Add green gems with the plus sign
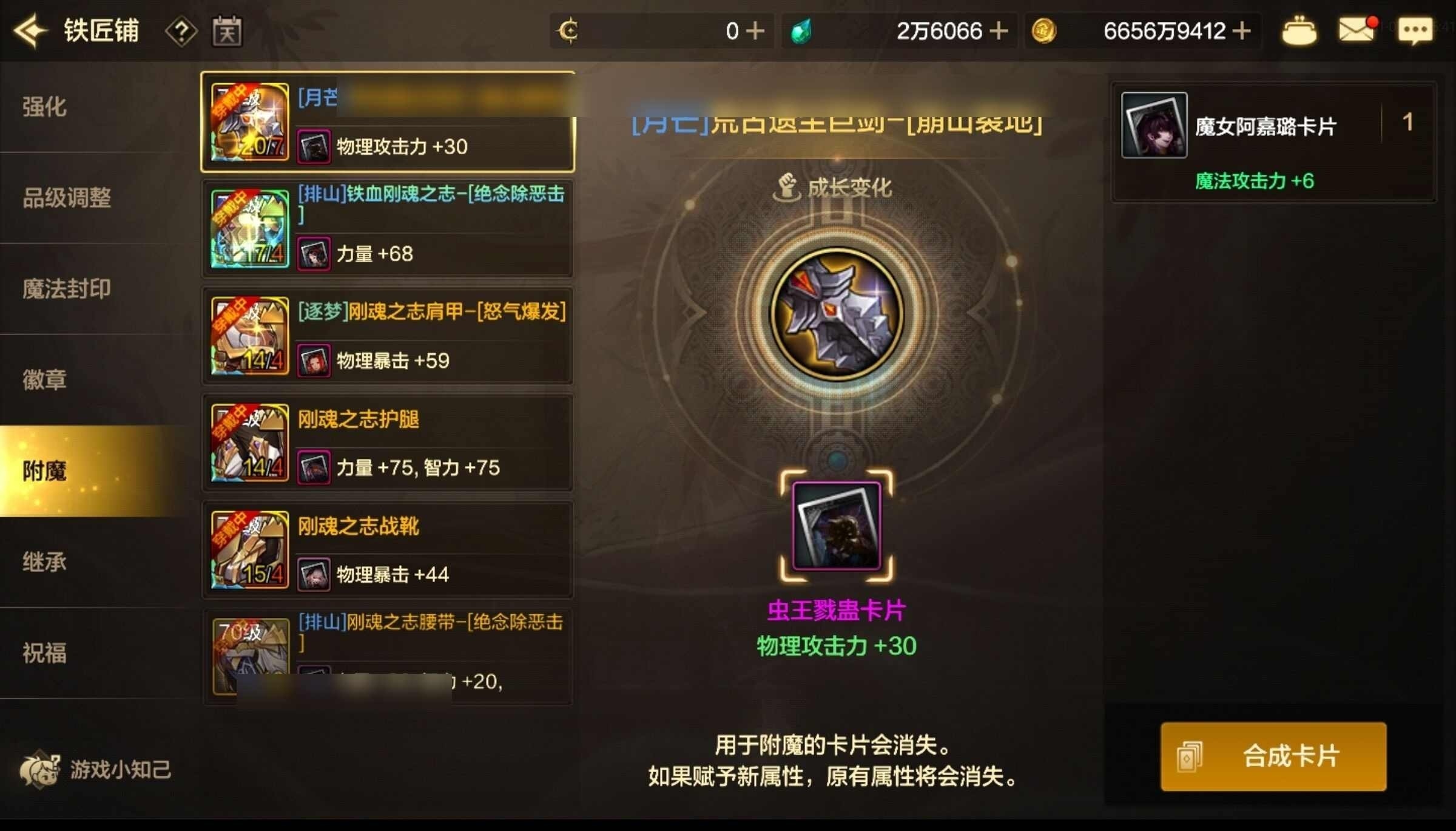The width and height of the screenshot is (1456, 831). (x=999, y=30)
